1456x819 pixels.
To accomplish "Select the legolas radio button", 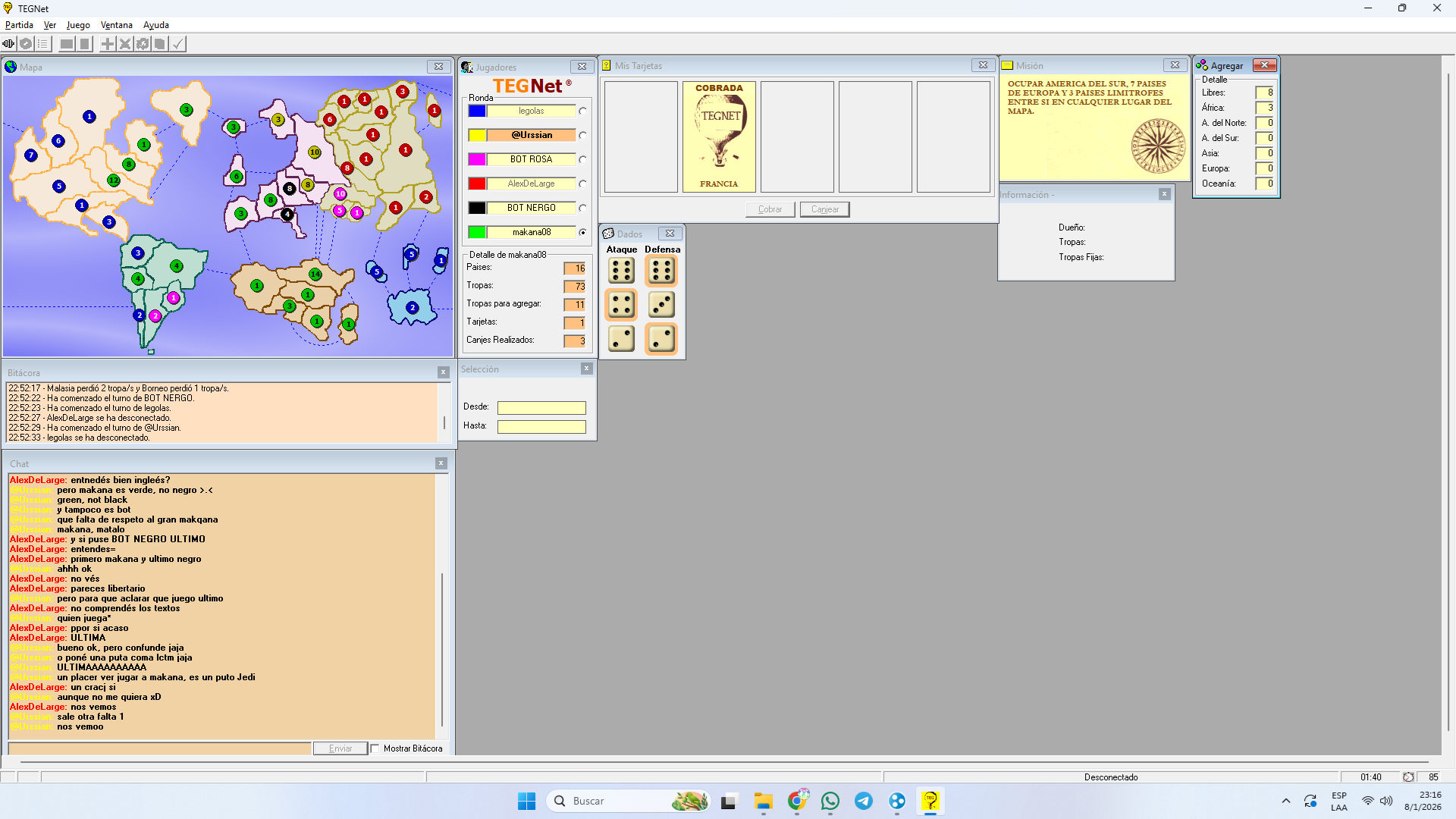I will click(582, 111).
